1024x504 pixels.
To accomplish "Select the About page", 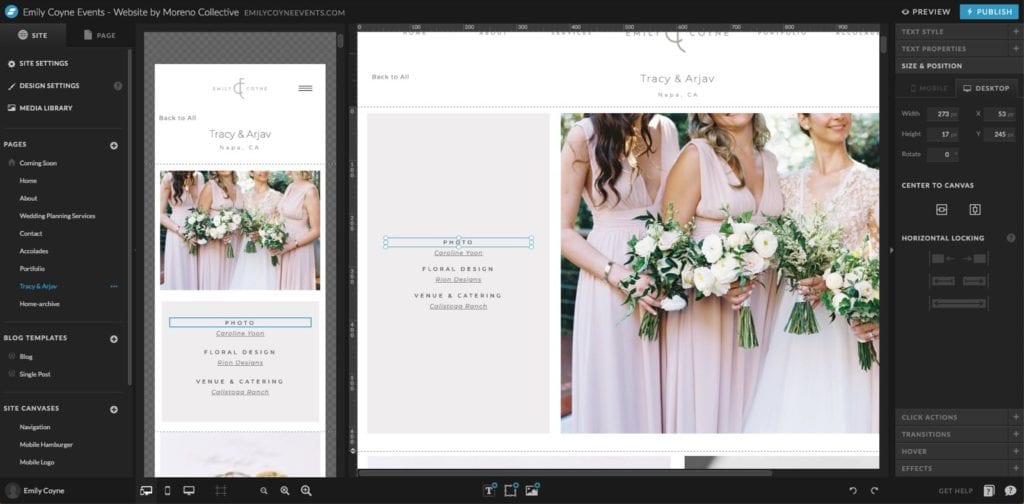I will pos(29,198).
